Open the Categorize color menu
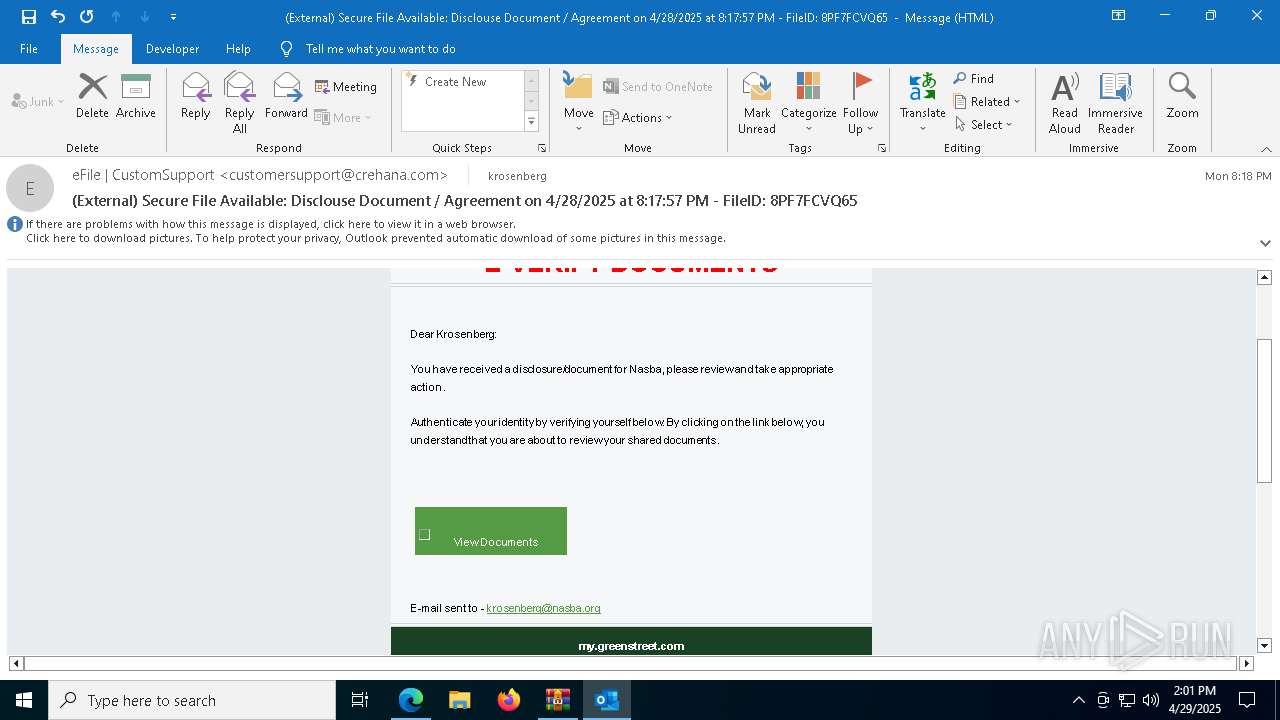The width and height of the screenshot is (1280, 720). click(x=808, y=103)
